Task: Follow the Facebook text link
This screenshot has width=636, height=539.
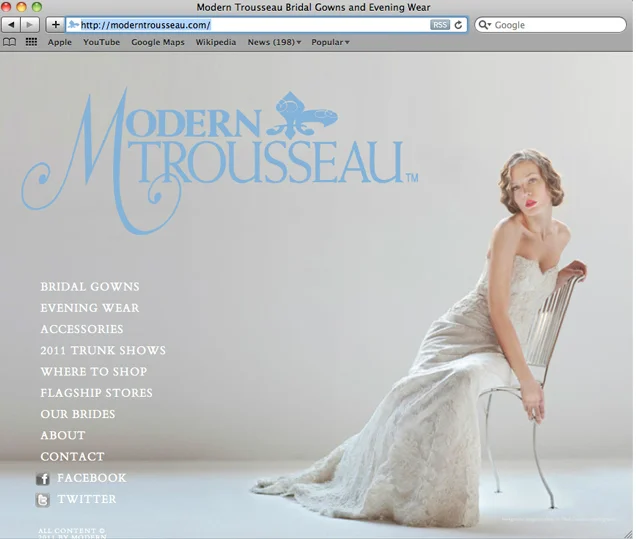Action: tap(92, 478)
